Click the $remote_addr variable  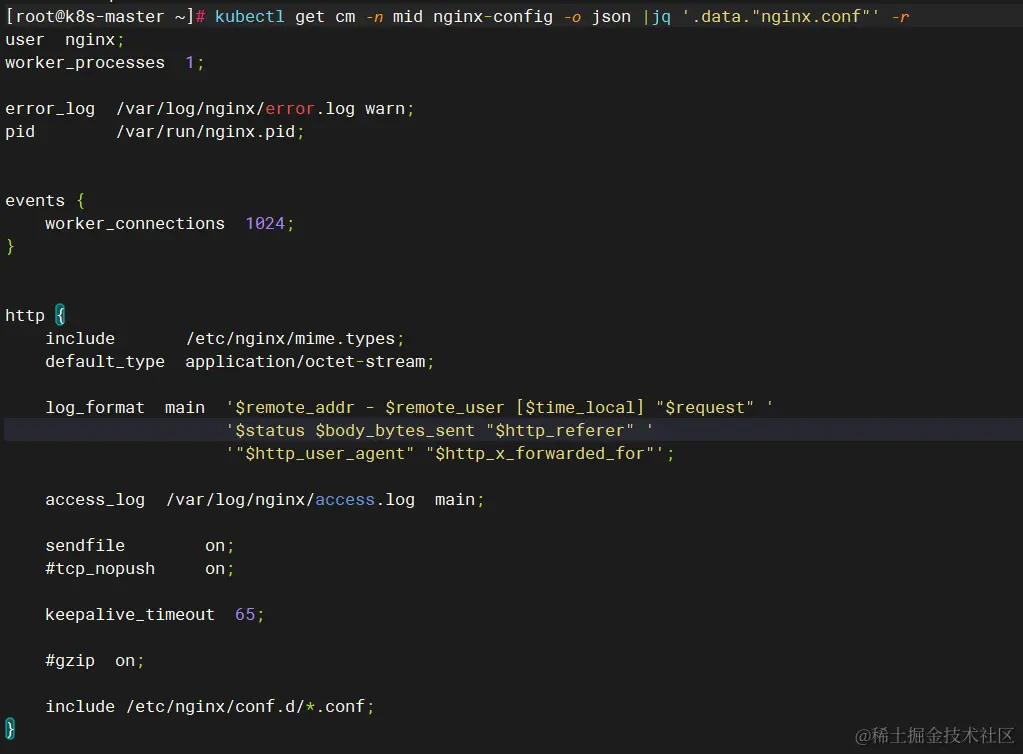294,408
